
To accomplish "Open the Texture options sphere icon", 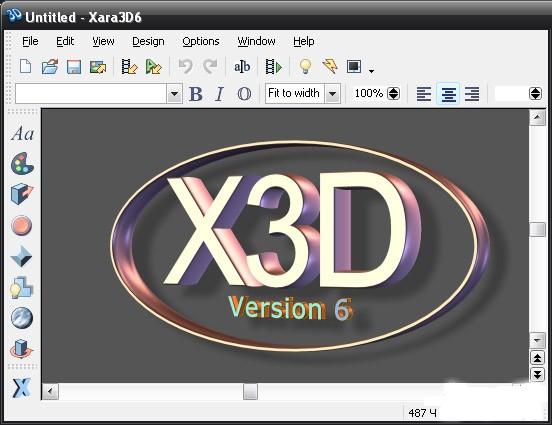I will pos(22,318).
